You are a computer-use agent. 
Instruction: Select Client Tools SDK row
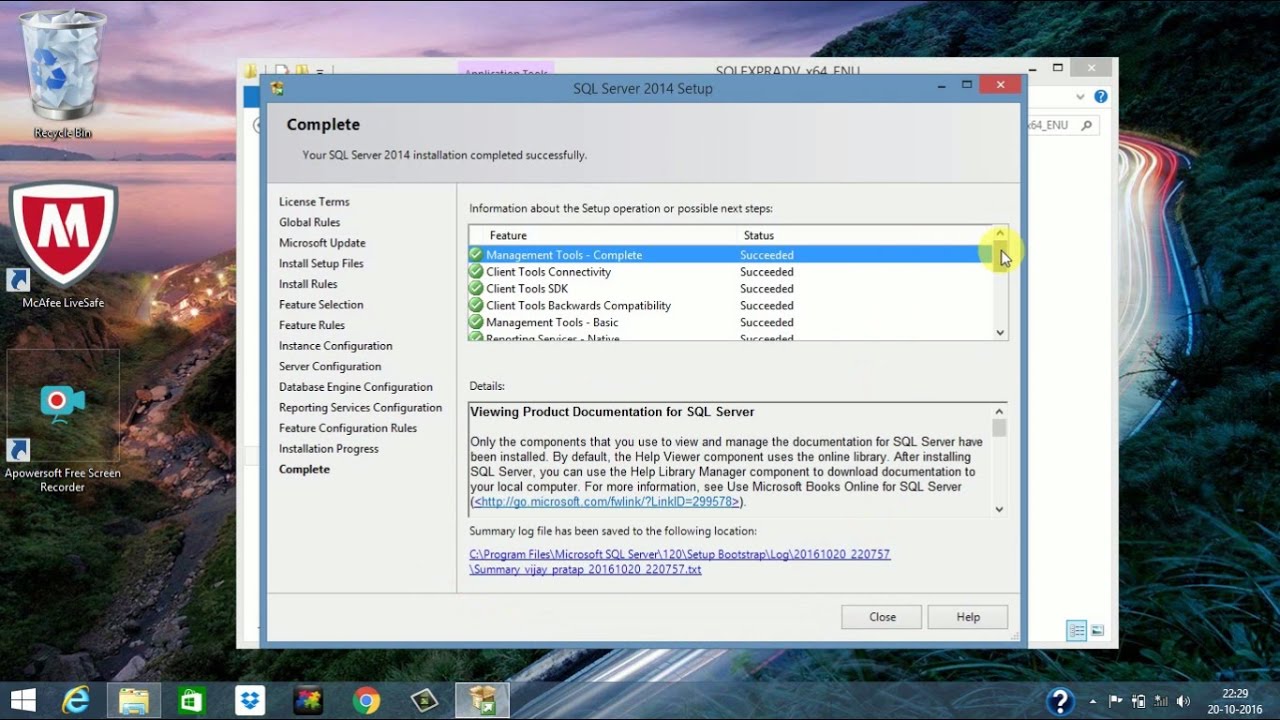(730, 289)
